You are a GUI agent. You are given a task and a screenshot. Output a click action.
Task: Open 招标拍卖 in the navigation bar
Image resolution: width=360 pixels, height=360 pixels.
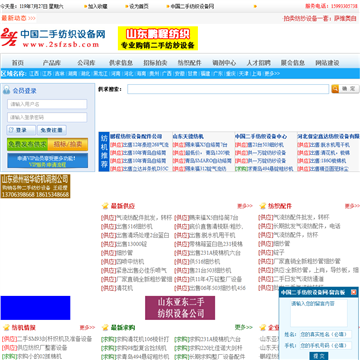pos(155,63)
